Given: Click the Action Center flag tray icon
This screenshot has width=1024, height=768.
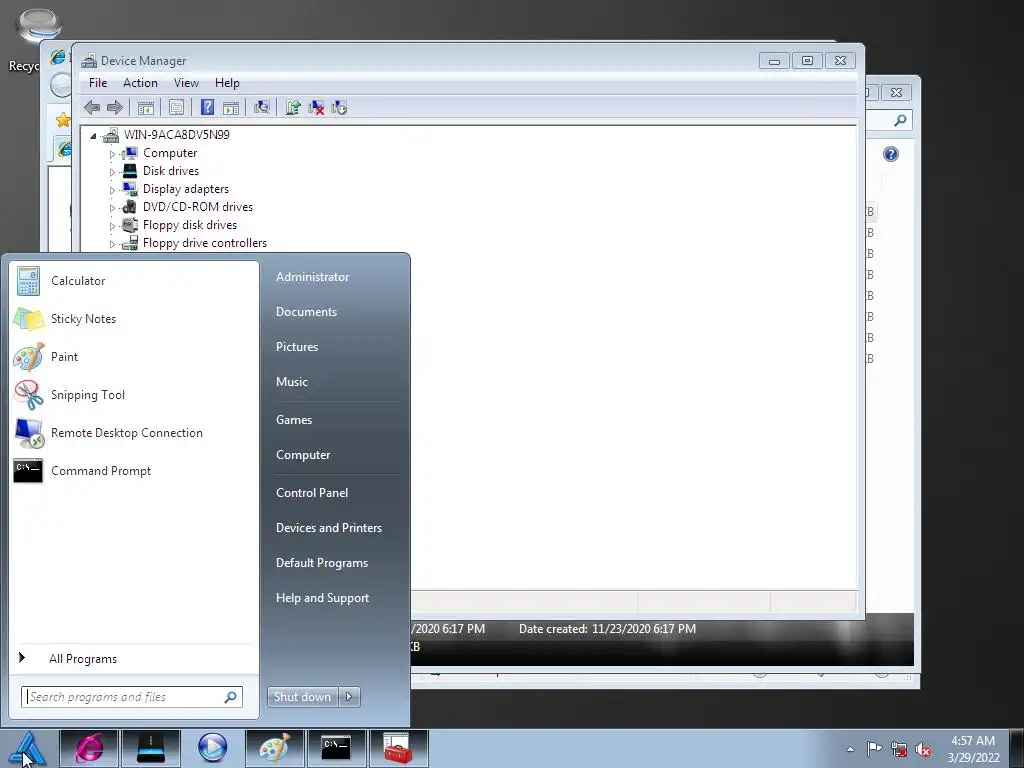Looking at the screenshot, I should 874,749.
